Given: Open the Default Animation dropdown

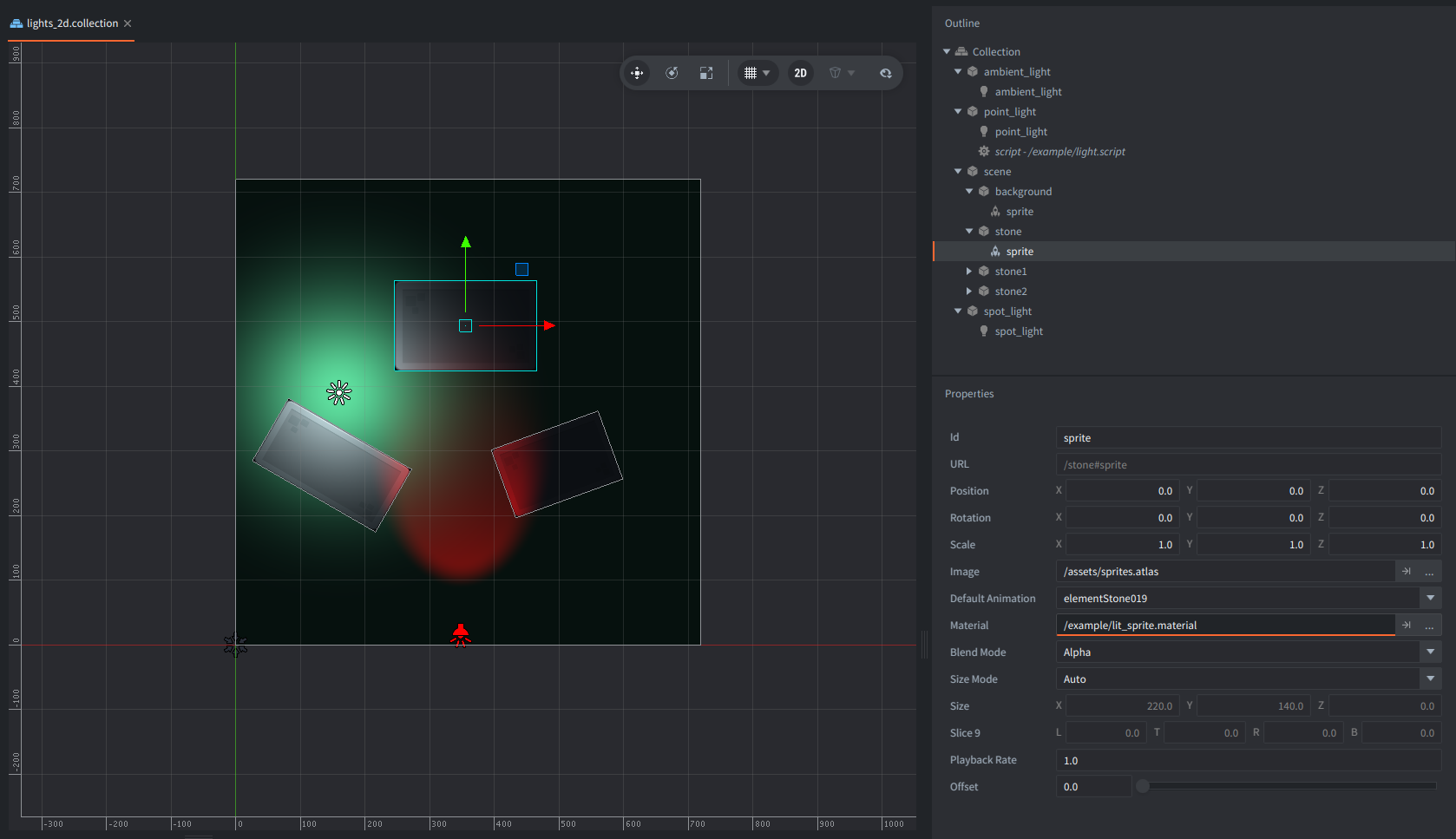Looking at the screenshot, I should (x=1430, y=598).
